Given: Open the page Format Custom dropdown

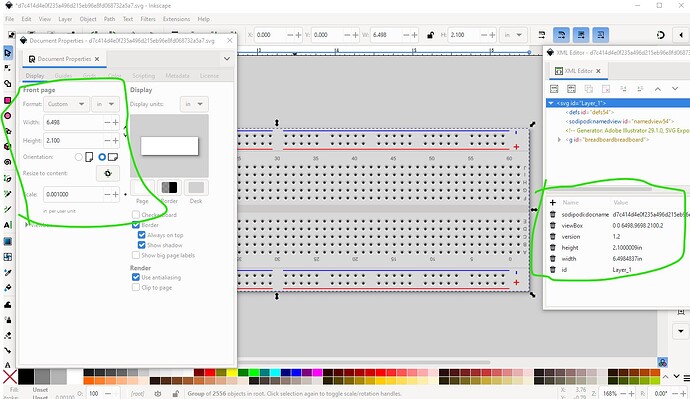Looking at the screenshot, I should pos(66,104).
